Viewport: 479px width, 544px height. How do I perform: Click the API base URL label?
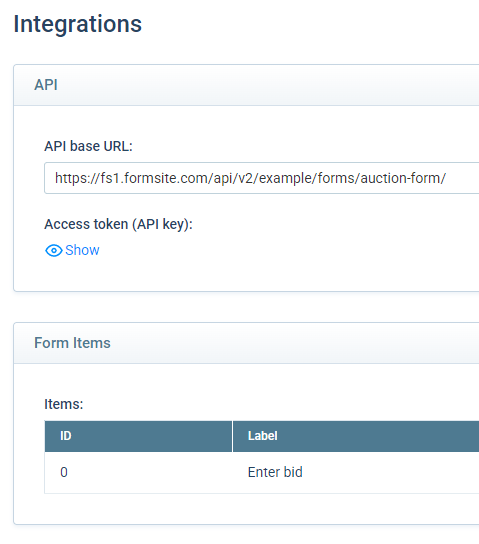tap(88, 146)
